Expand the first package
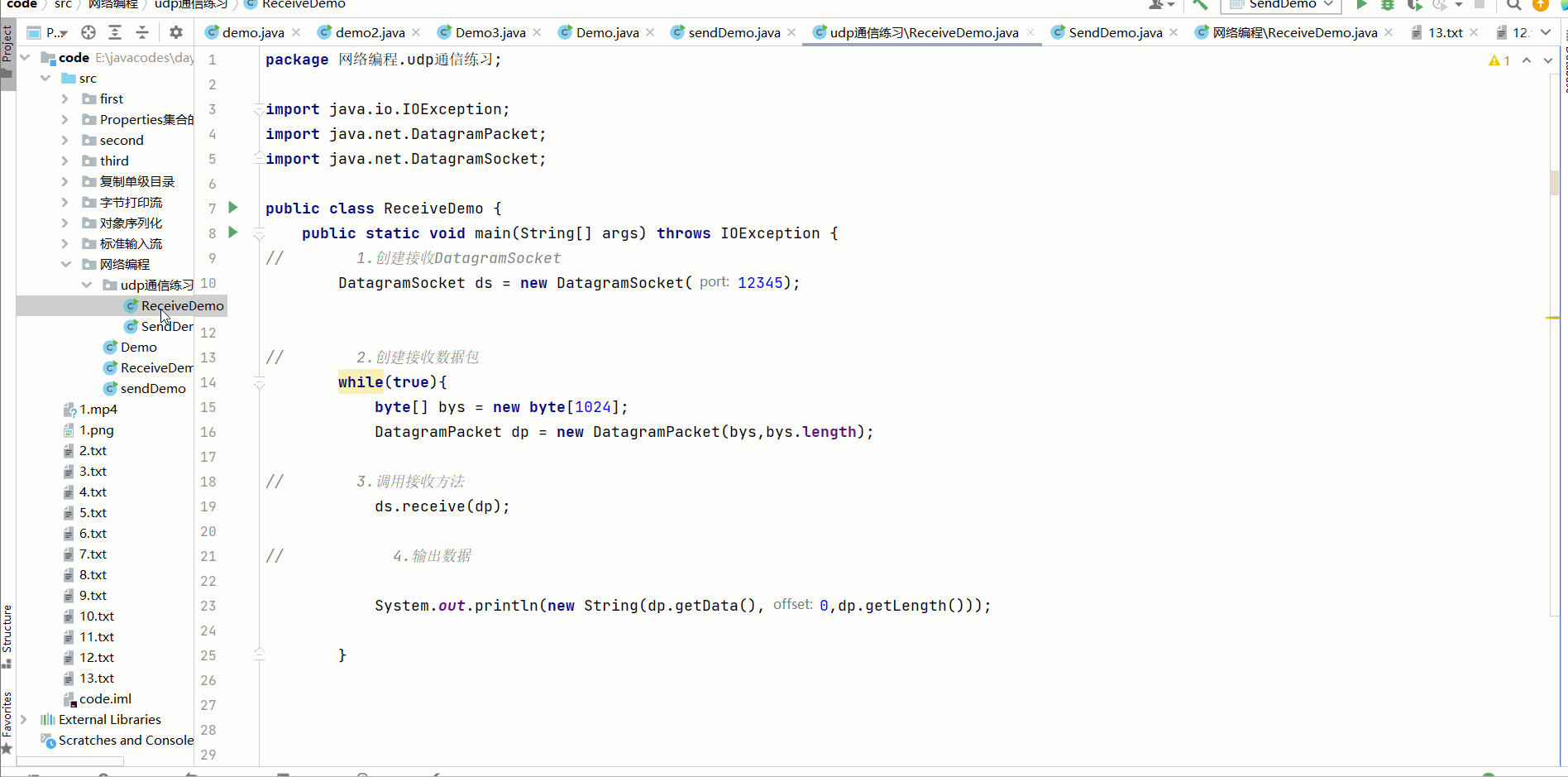The height and width of the screenshot is (777, 1568). pos(65,98)
